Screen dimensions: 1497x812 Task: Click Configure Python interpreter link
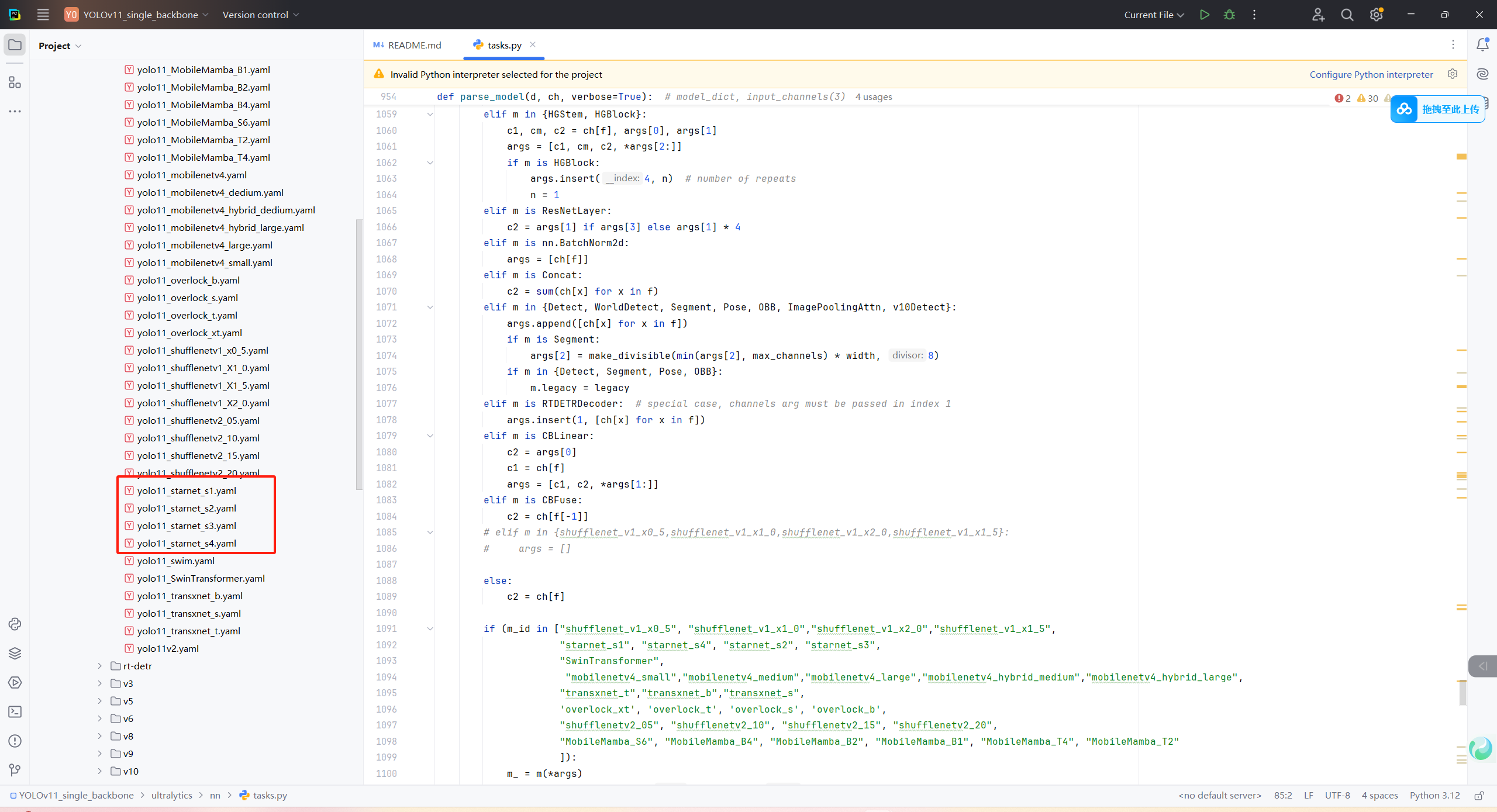[1371, 74]
